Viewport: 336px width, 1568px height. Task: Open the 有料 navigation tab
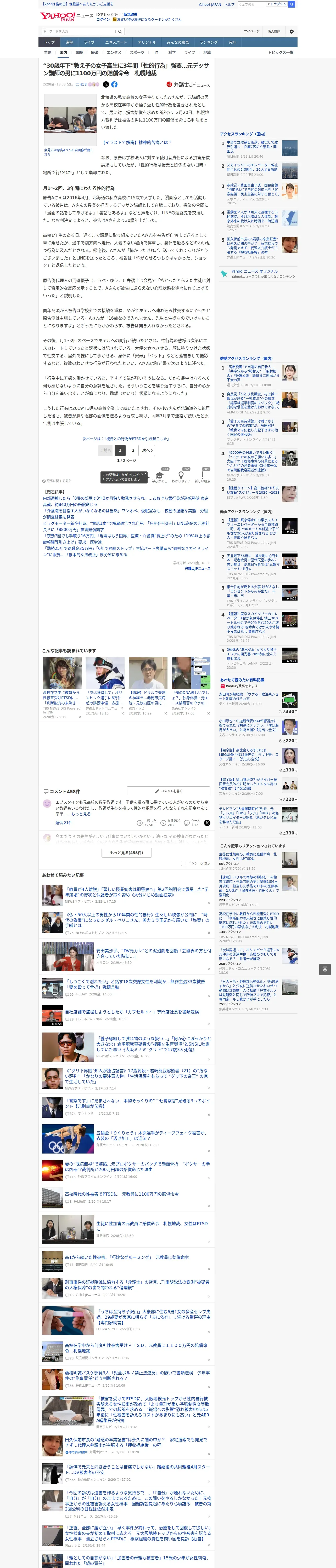[232, 43]
